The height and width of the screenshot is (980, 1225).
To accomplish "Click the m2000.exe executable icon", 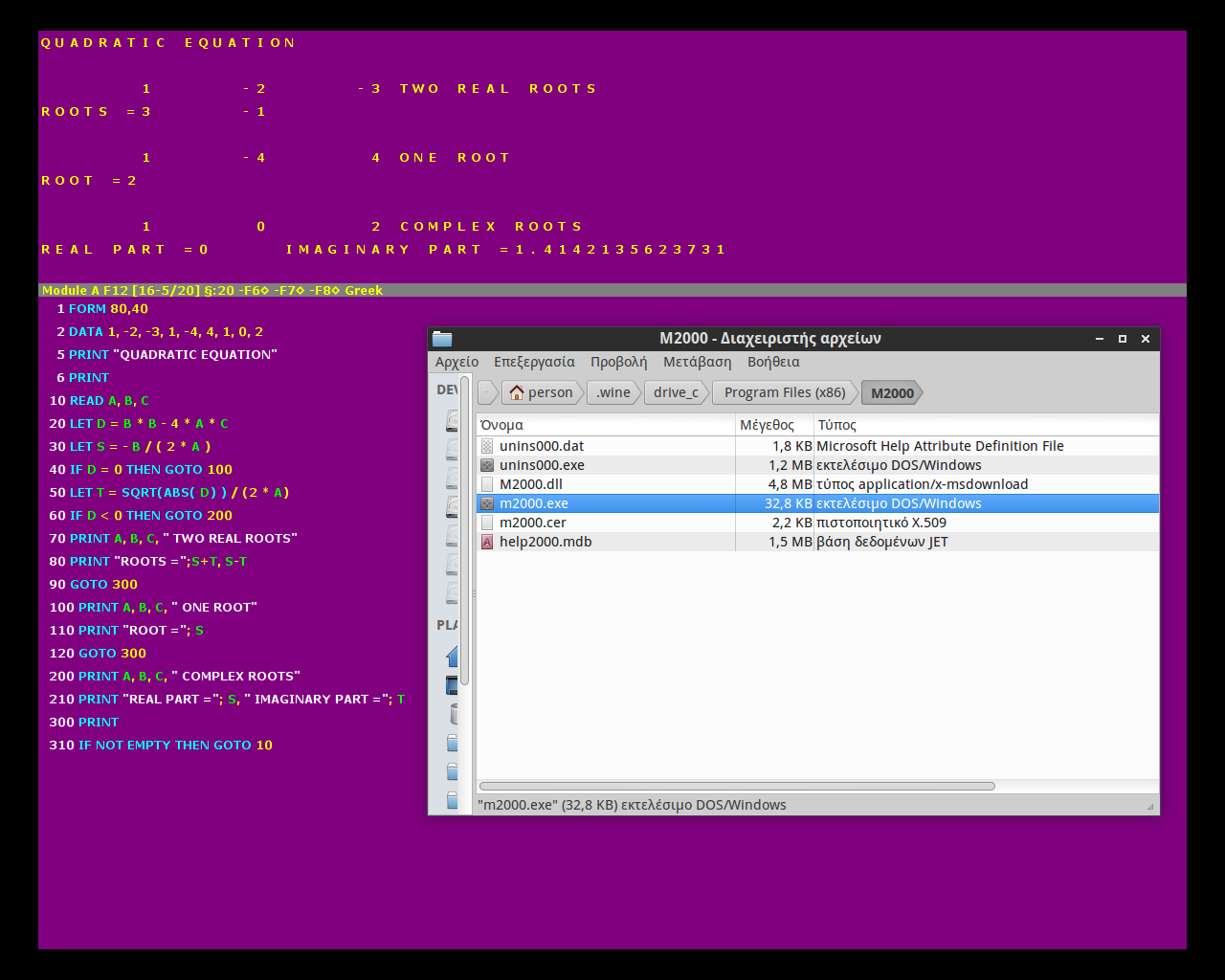I will tap(487, 503).
